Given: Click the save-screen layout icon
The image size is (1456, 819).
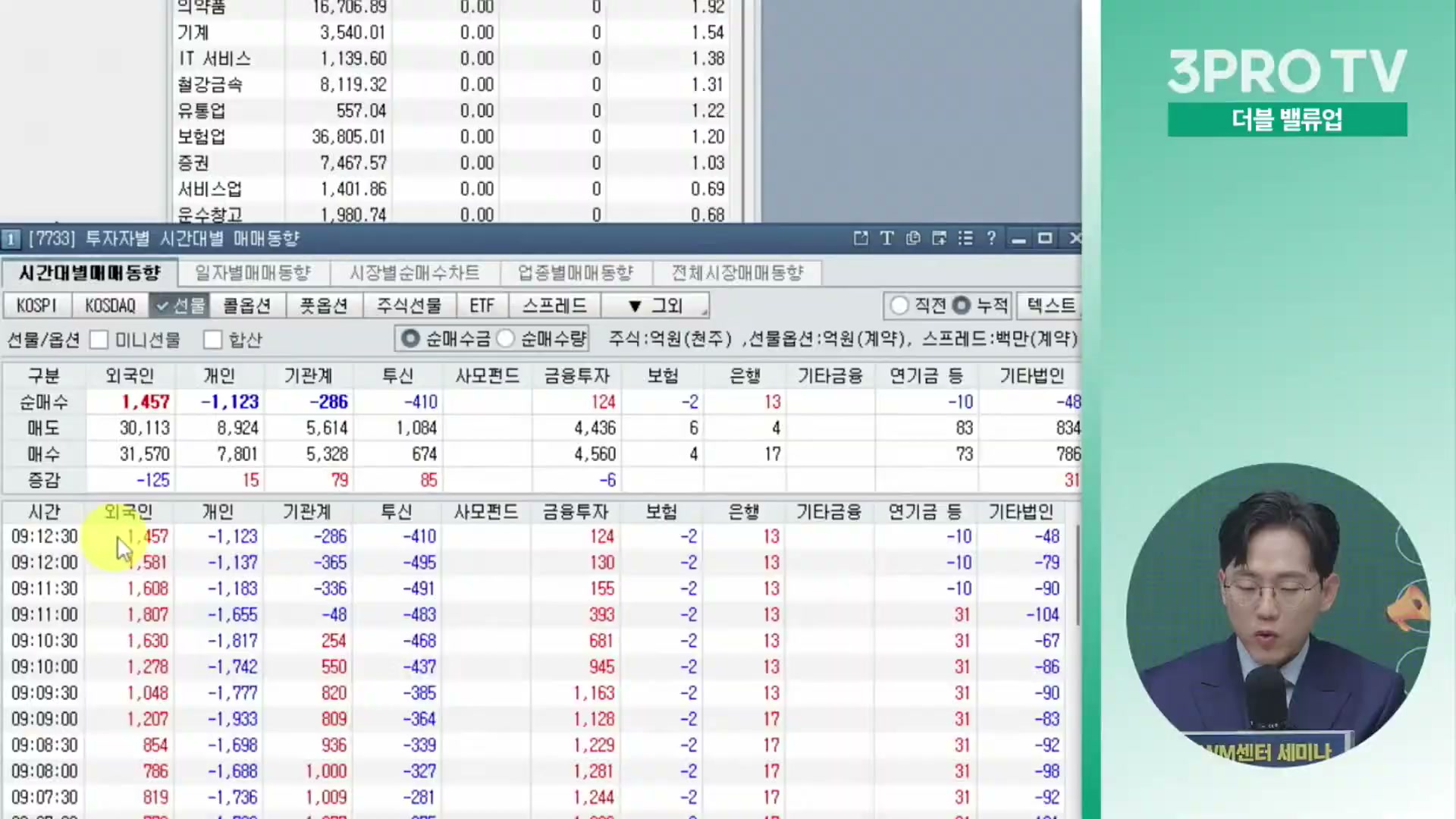Looking at the screenshot, I should [x=939, y=239].
